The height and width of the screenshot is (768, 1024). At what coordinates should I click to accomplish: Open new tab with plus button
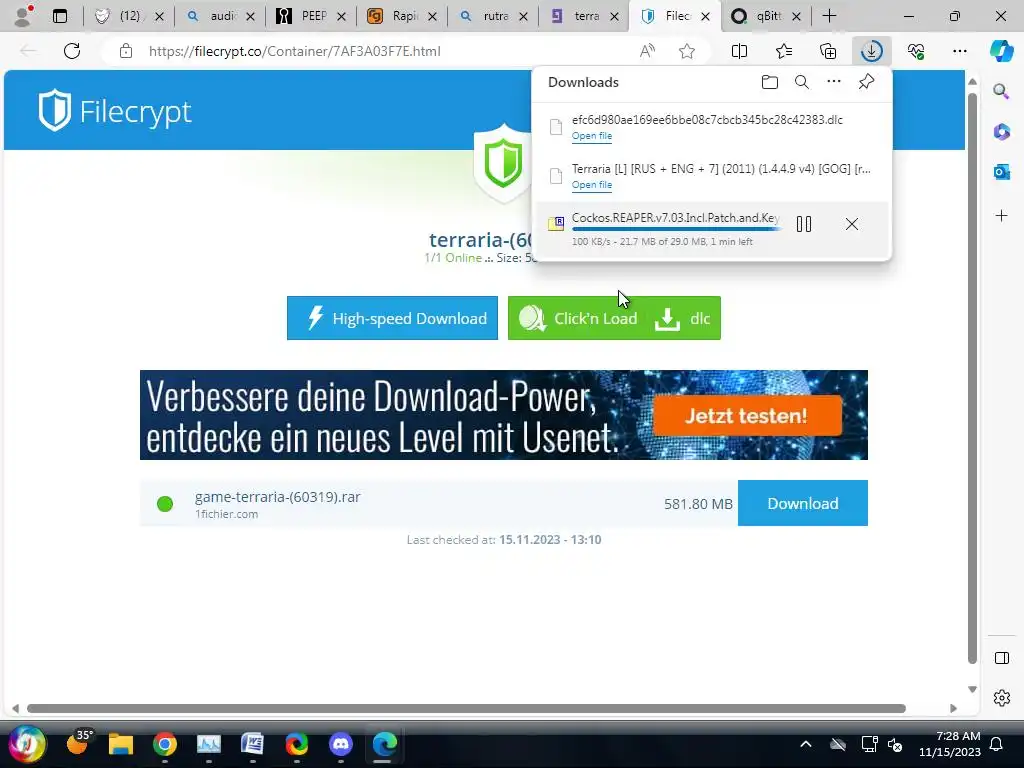click(x=829, y=16)
